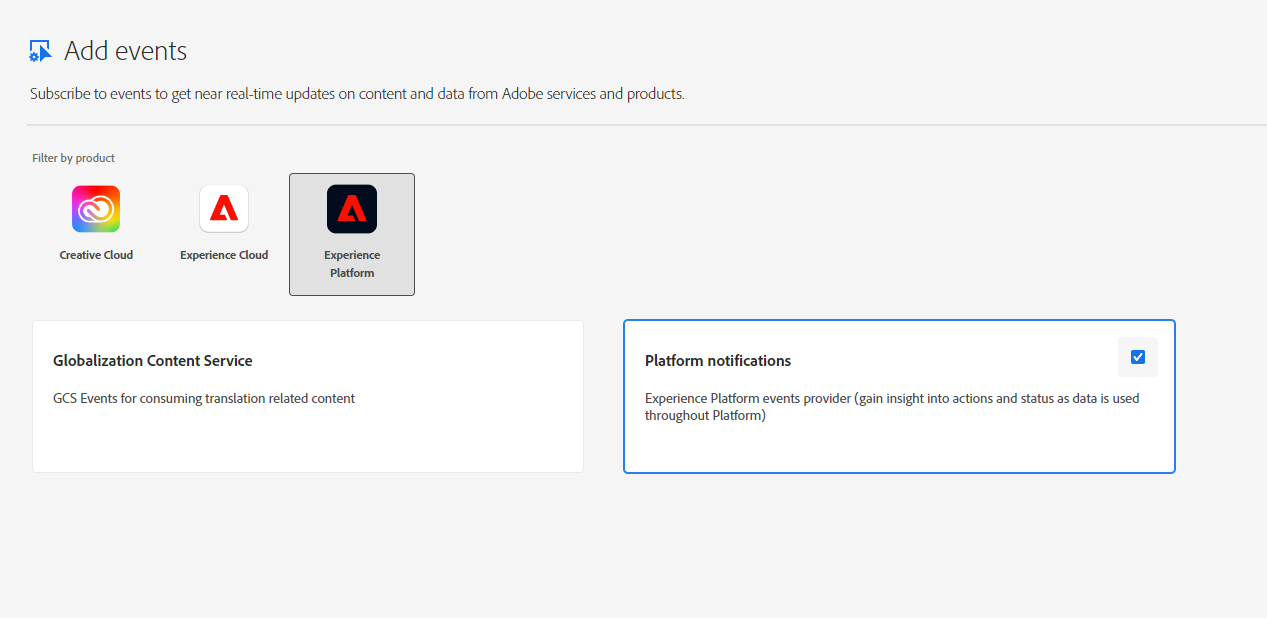The image size is (1267, 618).
Task: Click the Add events heading text
Action: [x=126, y=51]
